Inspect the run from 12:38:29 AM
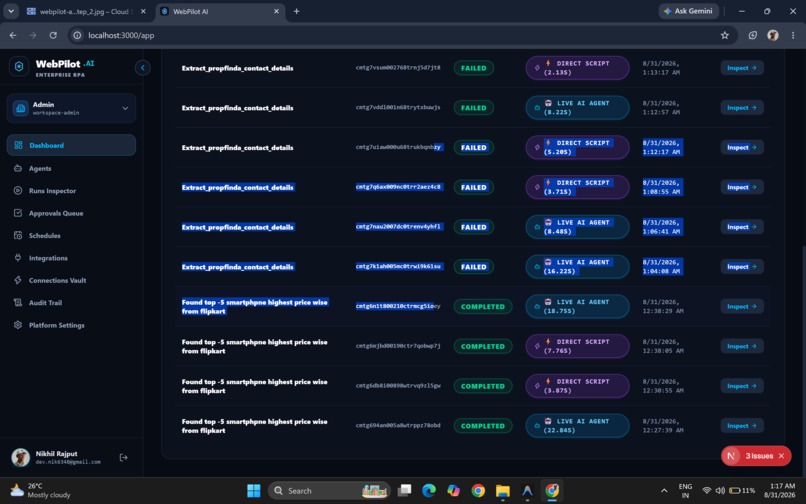This screenshot has width=806, height=504. click(x=741, y=307)
